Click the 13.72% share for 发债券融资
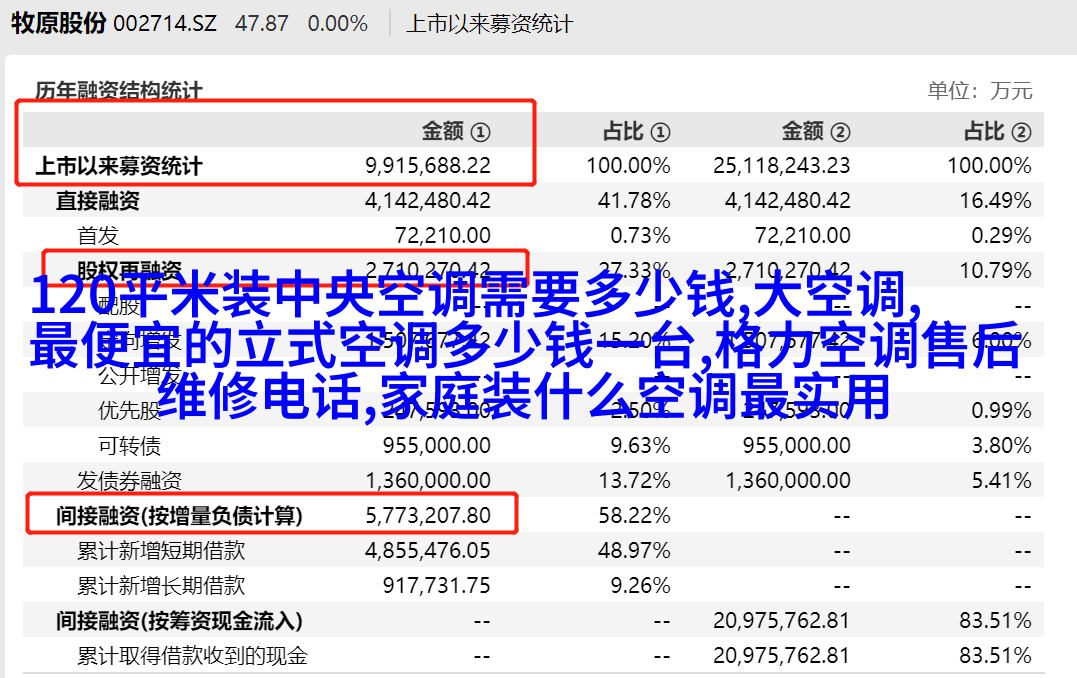 coord(634,481)
